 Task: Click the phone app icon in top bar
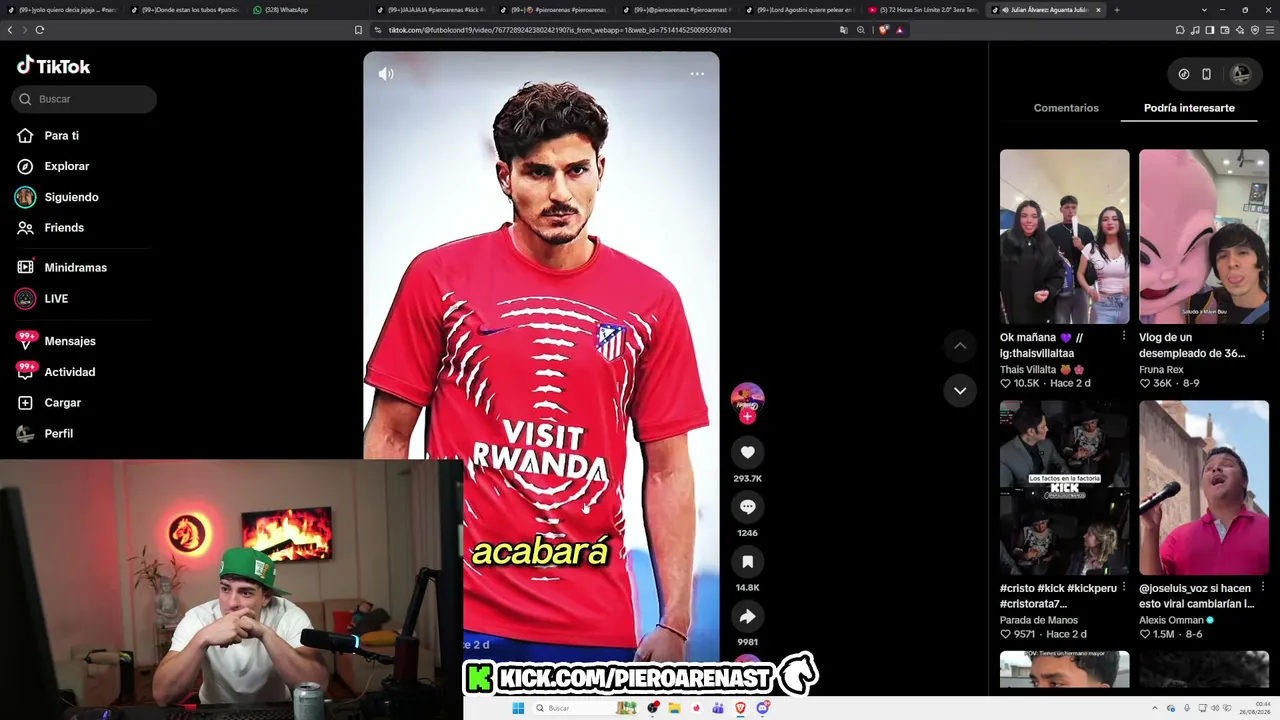[x=1207, y=74]
